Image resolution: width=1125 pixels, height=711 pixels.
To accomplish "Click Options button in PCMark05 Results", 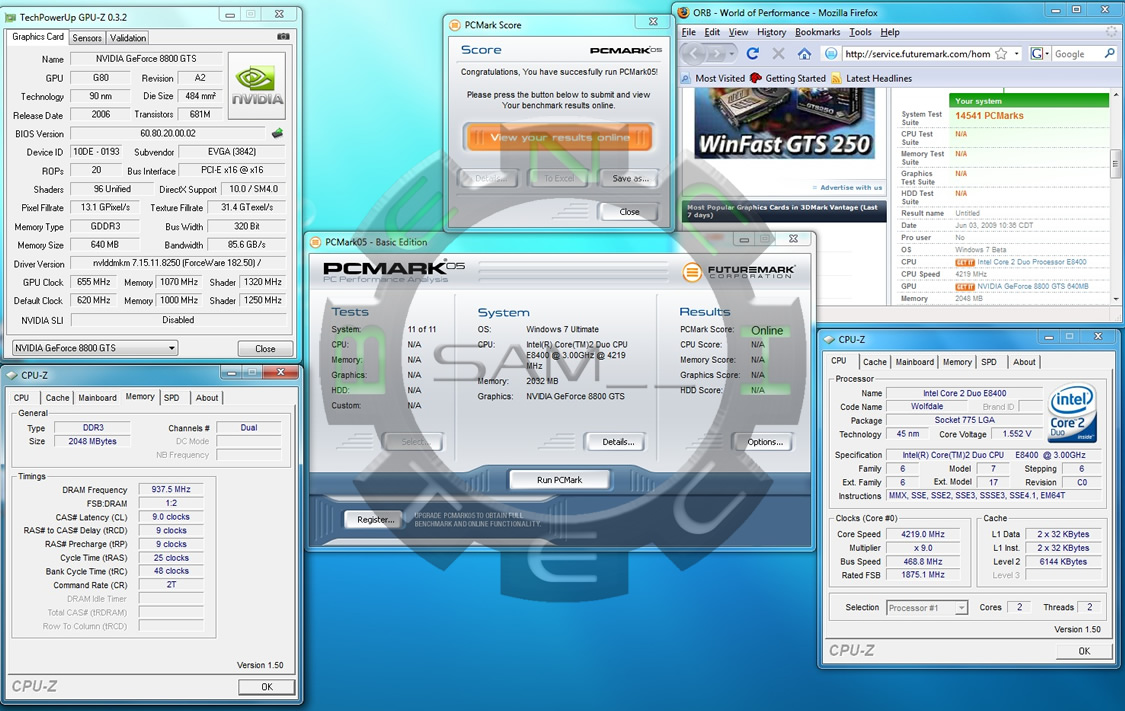I will pyautogui.click(x=764, y=442).
